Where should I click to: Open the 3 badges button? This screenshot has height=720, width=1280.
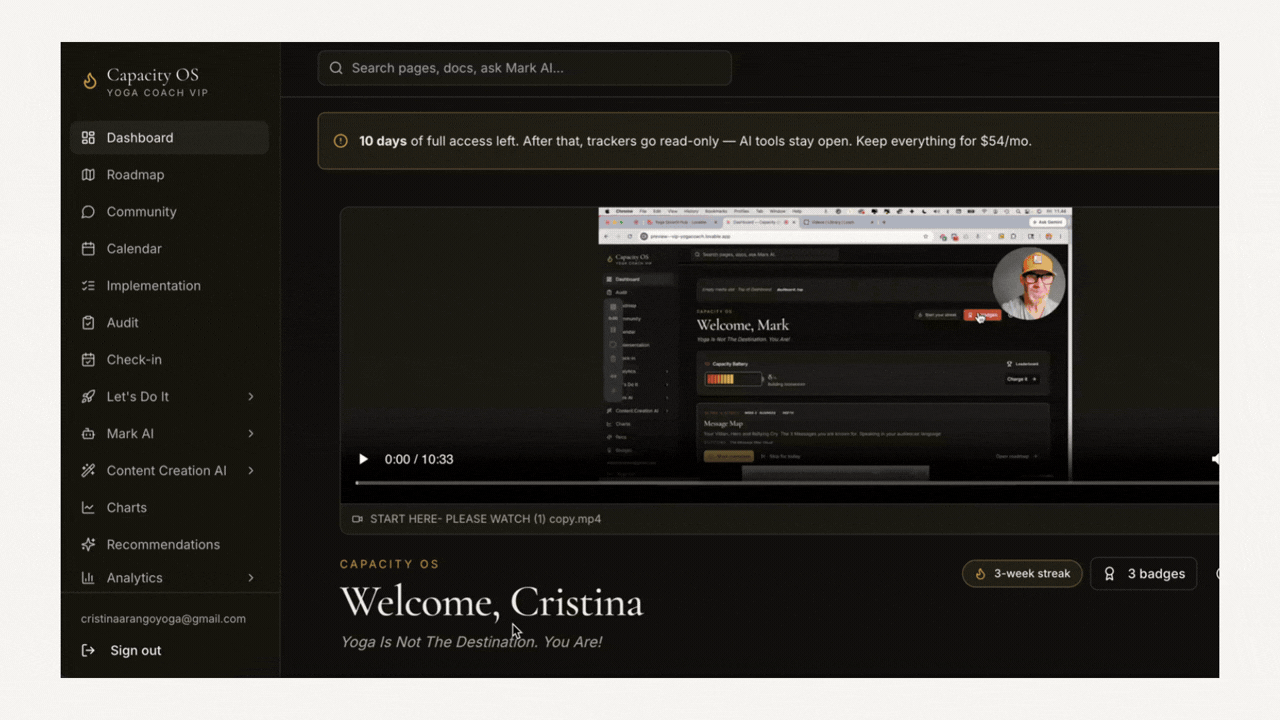(x=1143, y=574)
